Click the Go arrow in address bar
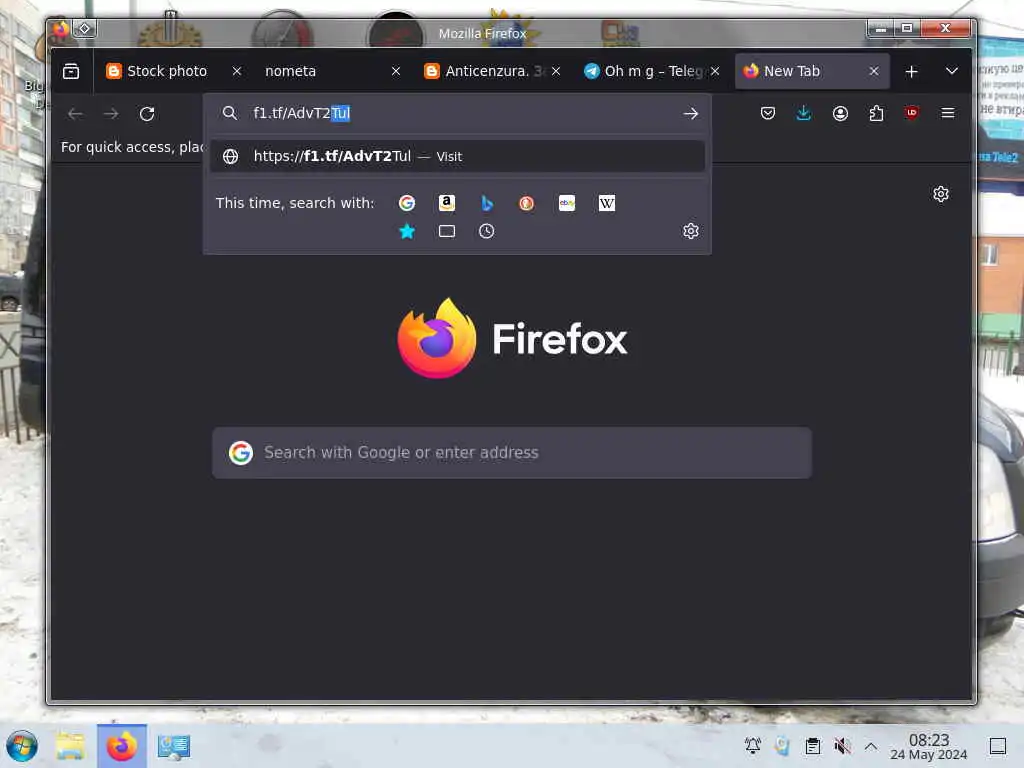 (691, 114)
